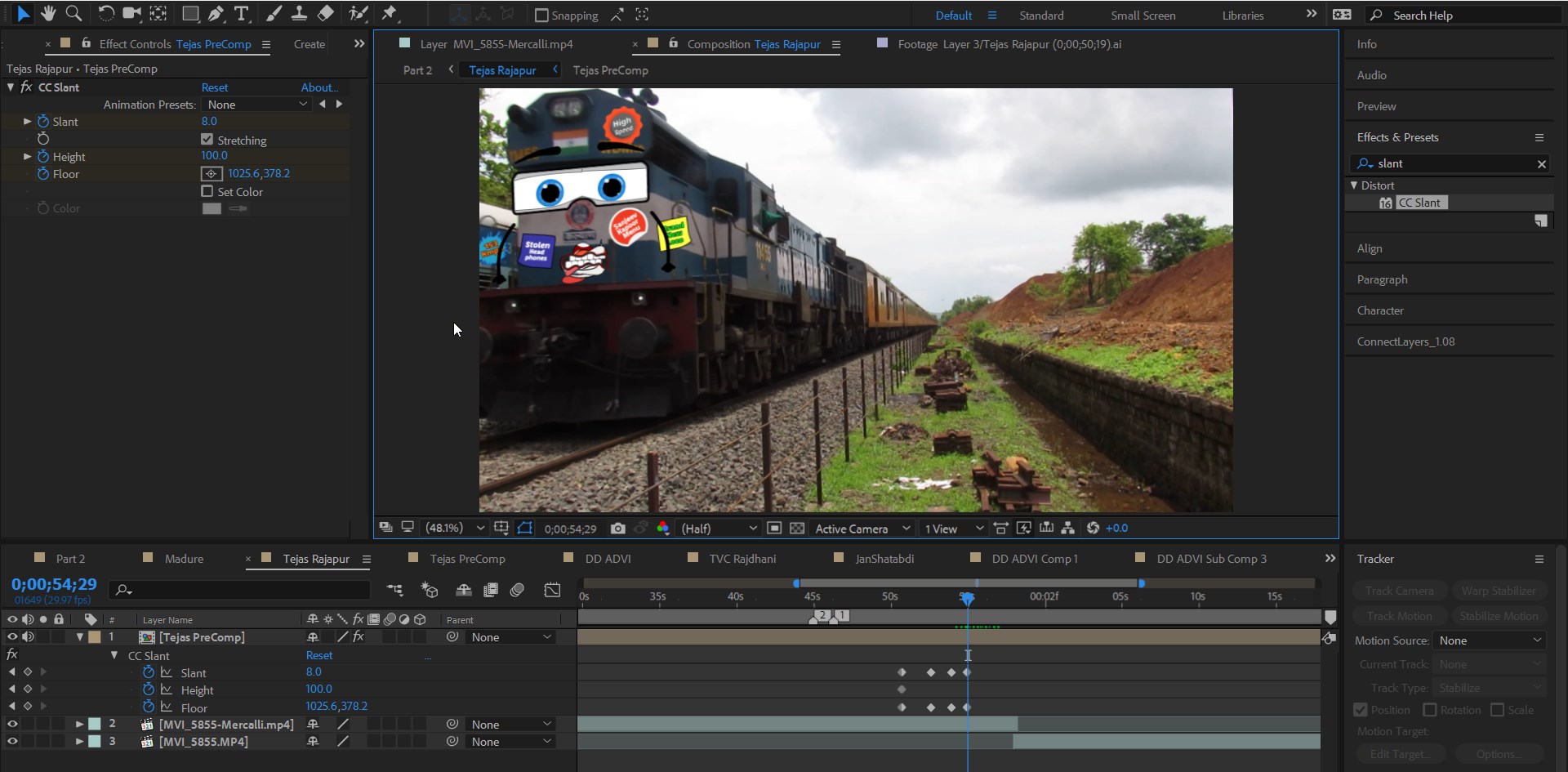
Task: Hide the MVI_5855-Mercalli.mp4 layer
Action: pos(12,725)
